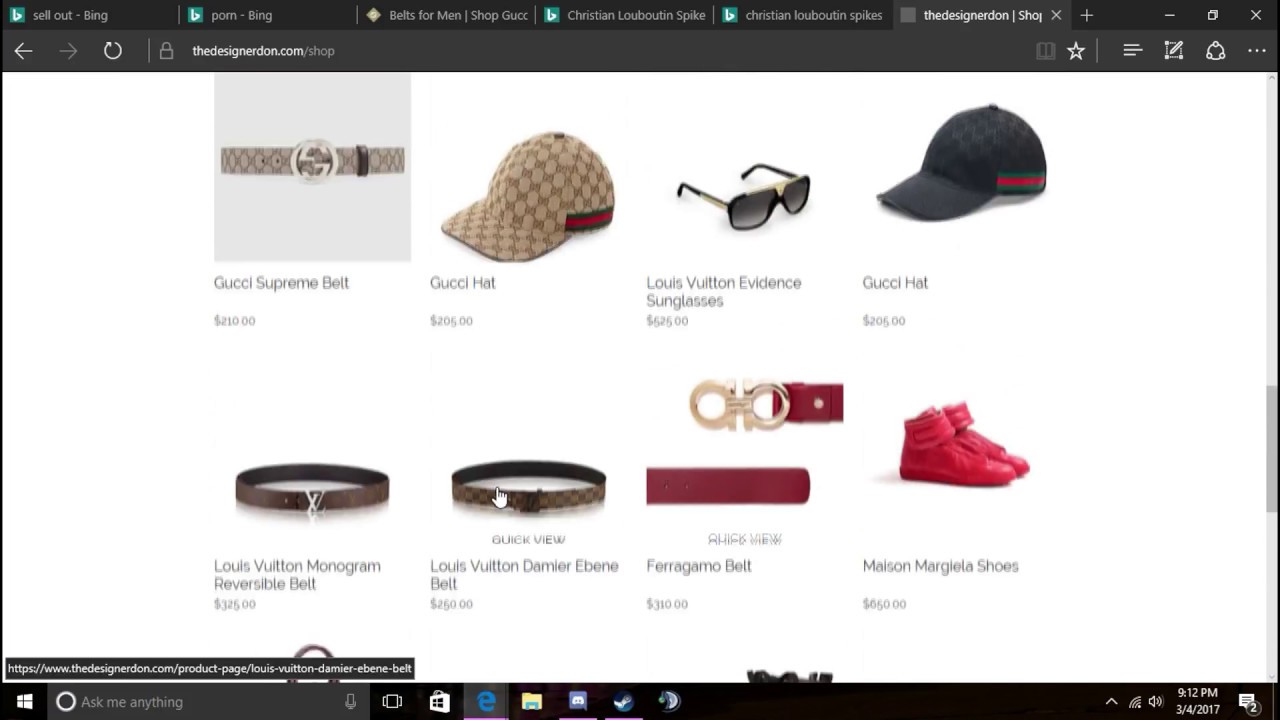Open Steam from the taskbar

[623, 702]
